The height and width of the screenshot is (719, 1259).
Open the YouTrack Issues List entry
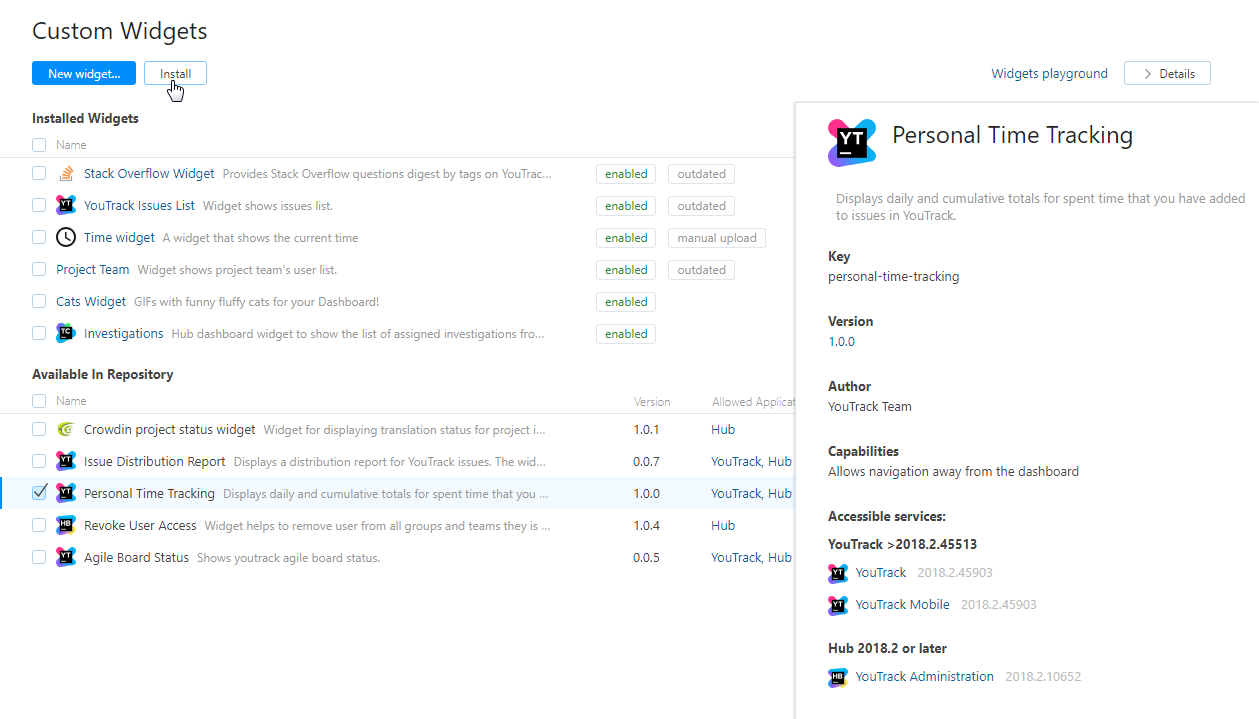pos(139,206)
